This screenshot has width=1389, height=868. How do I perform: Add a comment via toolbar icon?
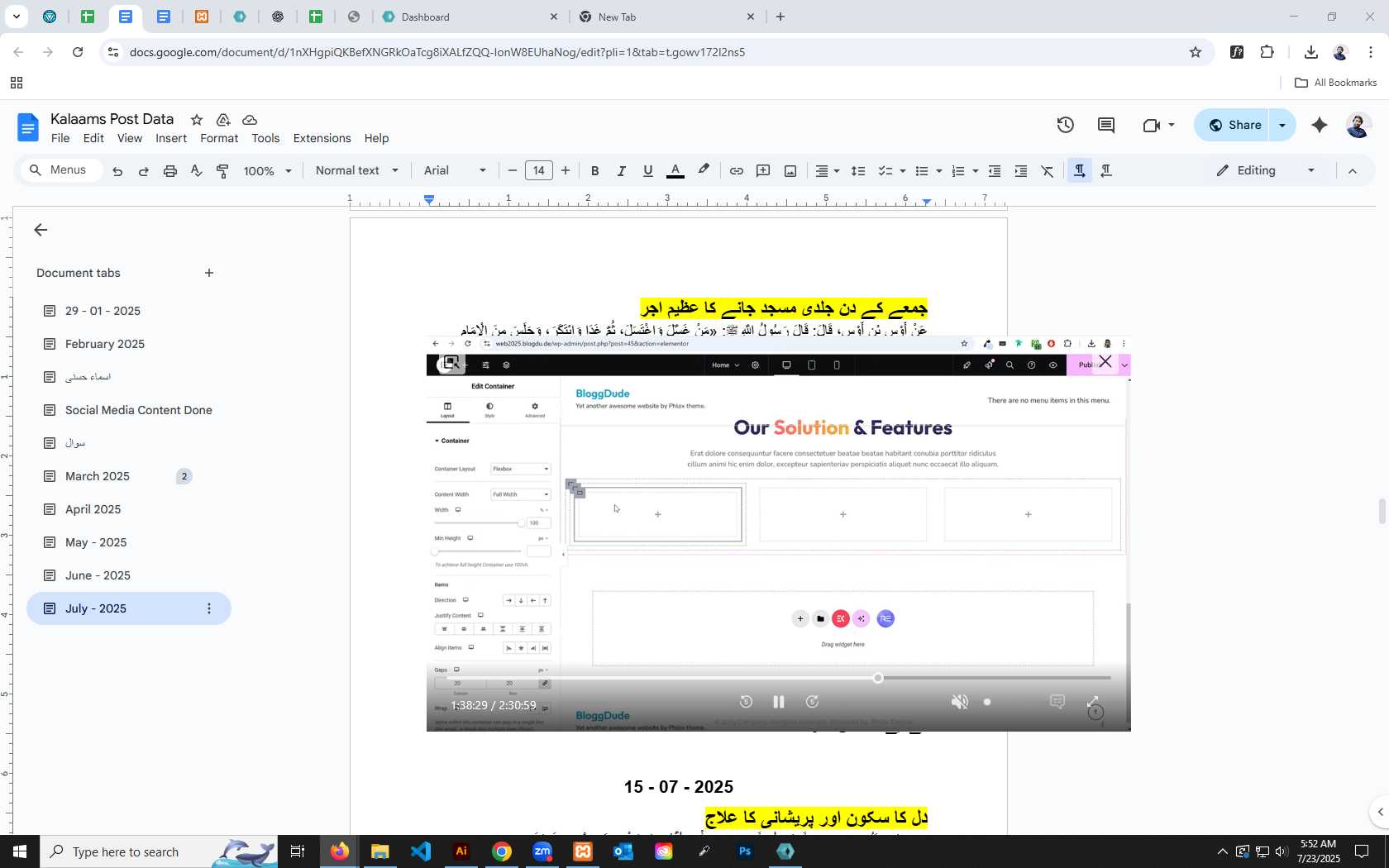(763, 171)
